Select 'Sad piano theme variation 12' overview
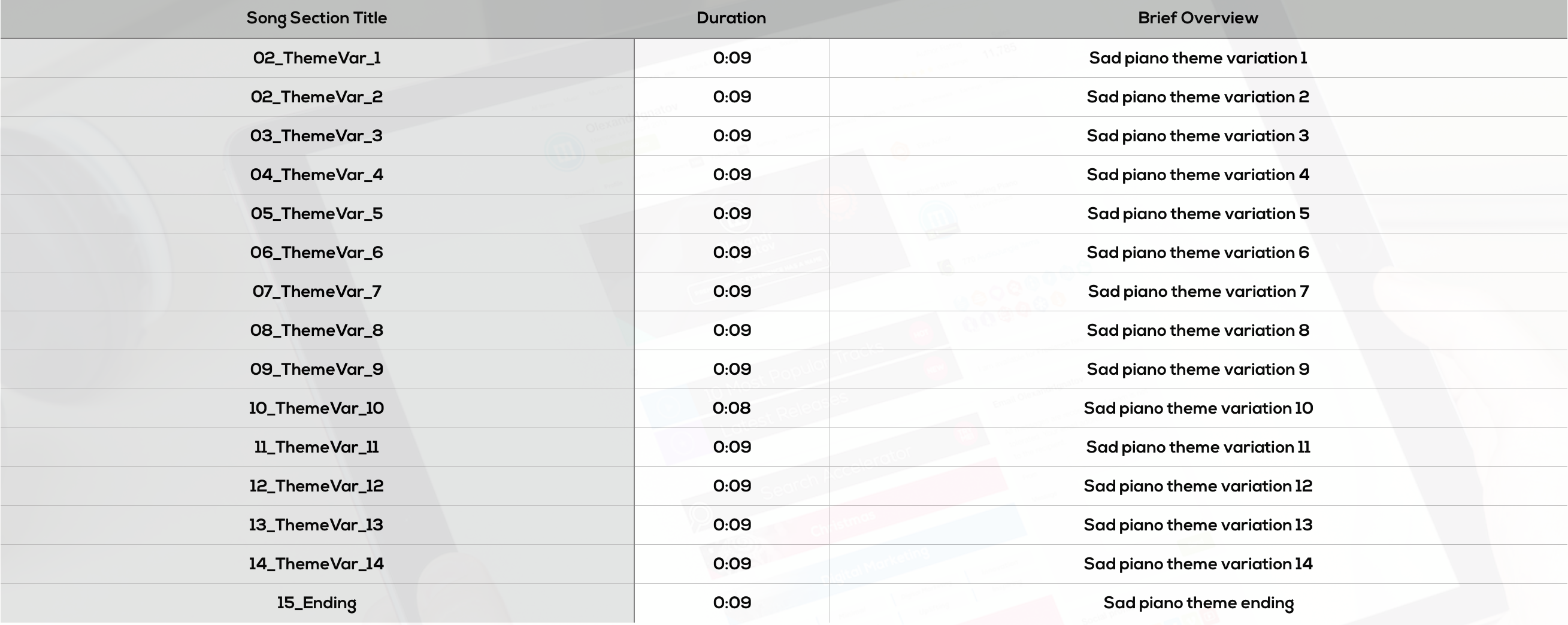 pyautogui.click(x=1198, y=486)
